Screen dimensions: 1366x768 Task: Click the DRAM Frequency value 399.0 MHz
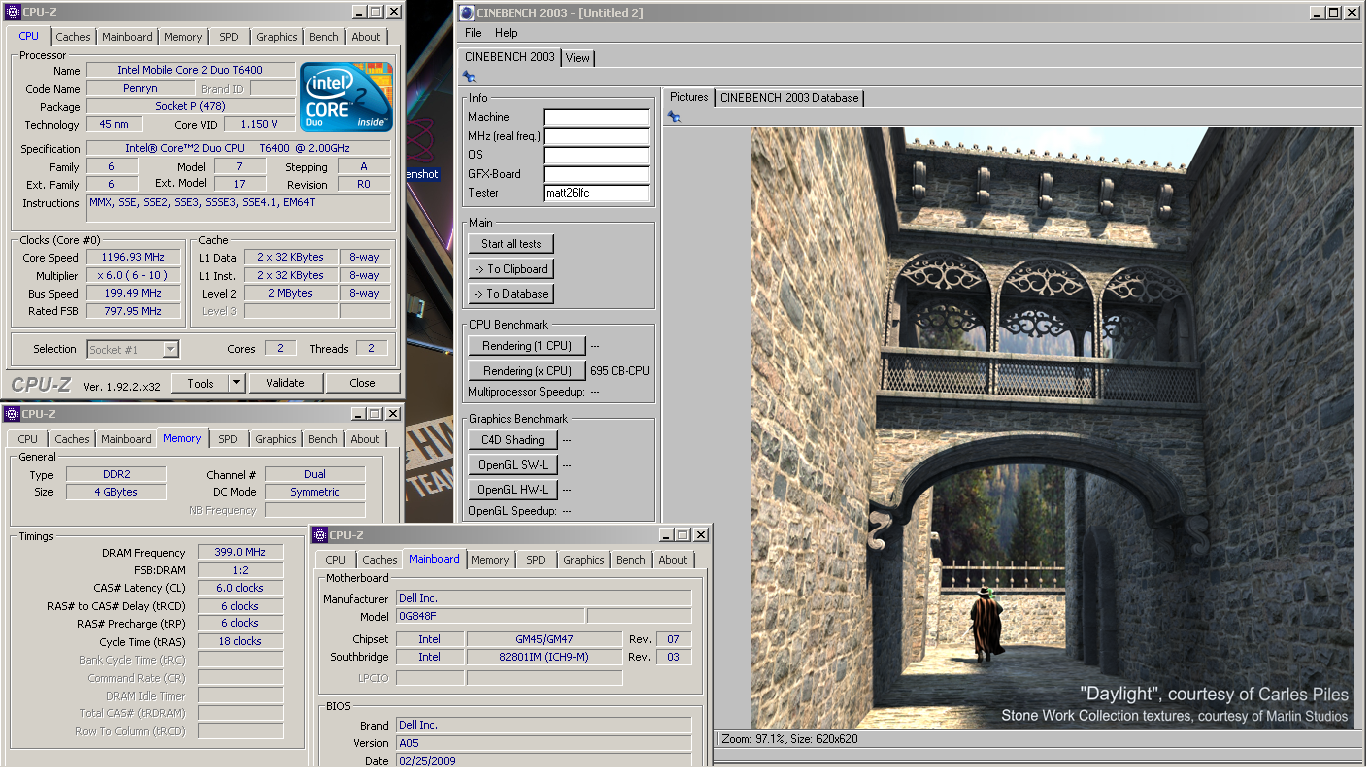click(240, 553)
